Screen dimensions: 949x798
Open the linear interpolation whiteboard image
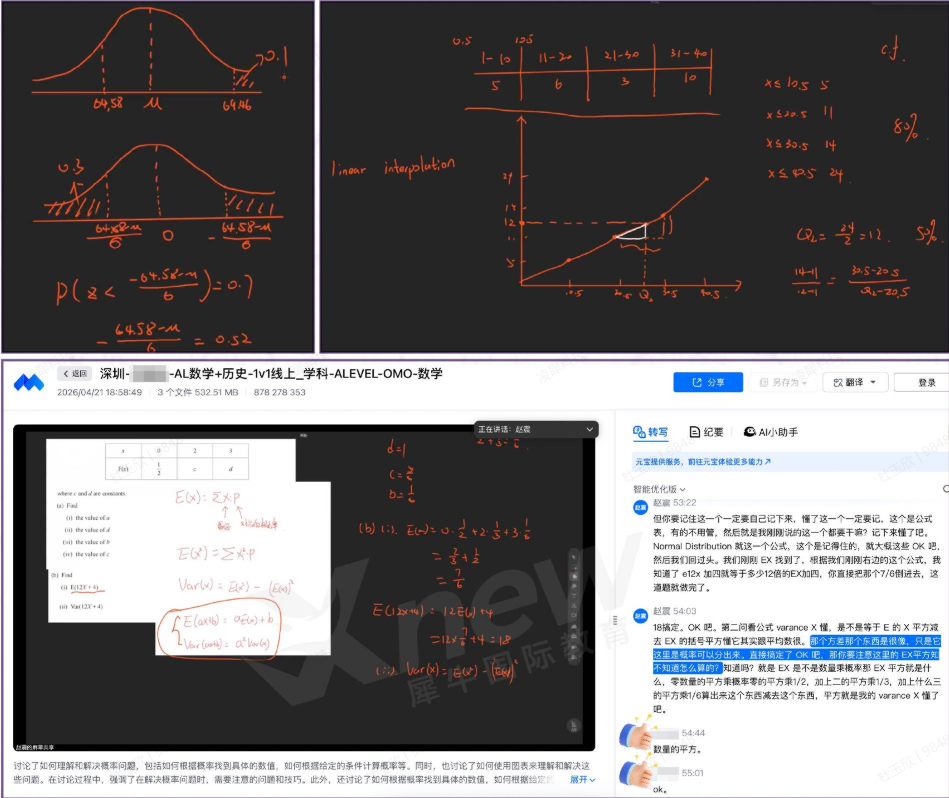(634, 177)
